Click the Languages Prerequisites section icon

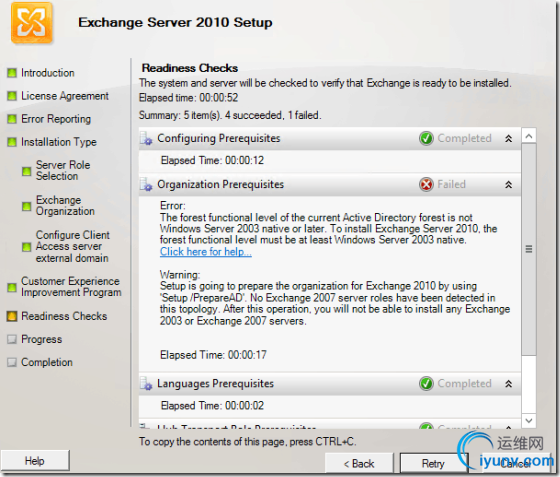[x=146, y=384]
